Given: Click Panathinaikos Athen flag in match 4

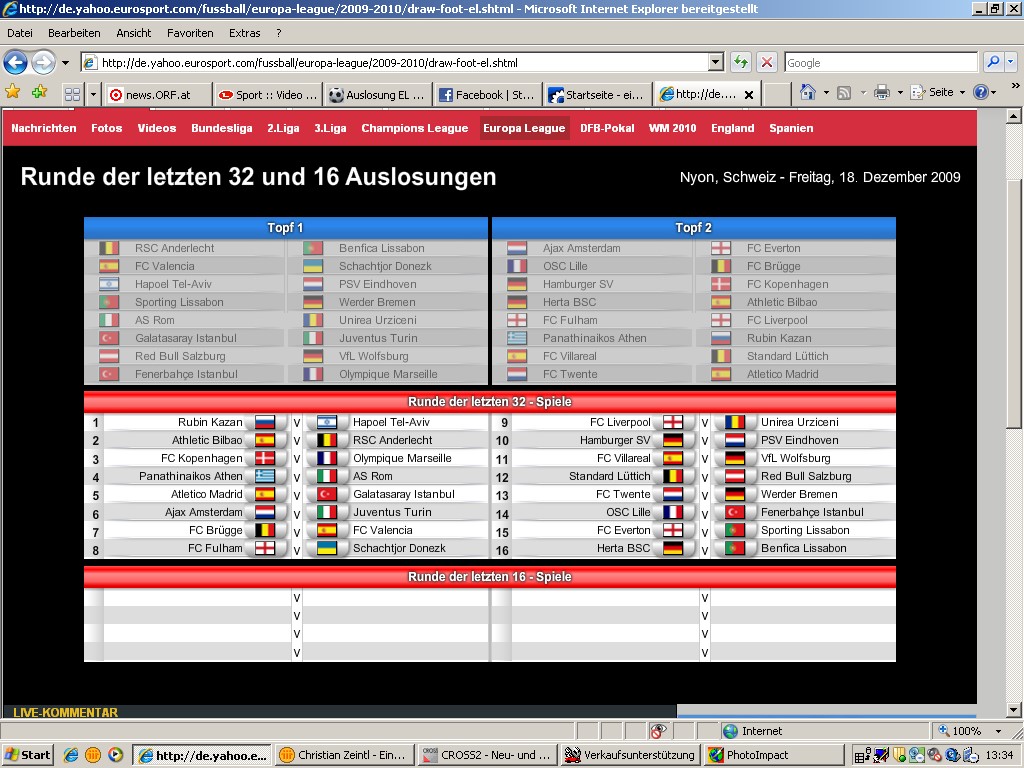Looking at the screenshot, I should point(264,476).
